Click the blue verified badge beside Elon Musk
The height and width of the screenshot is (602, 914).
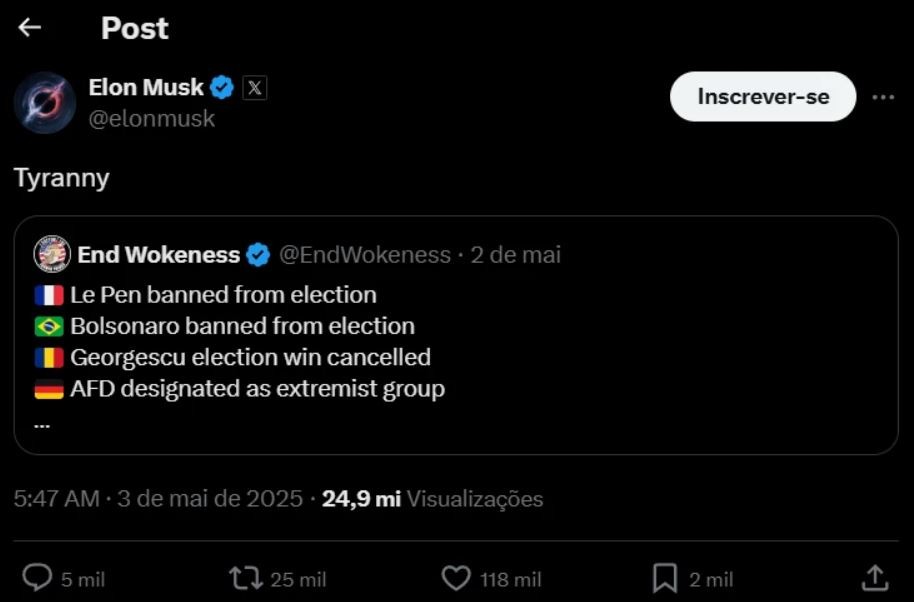coord(222,87)
